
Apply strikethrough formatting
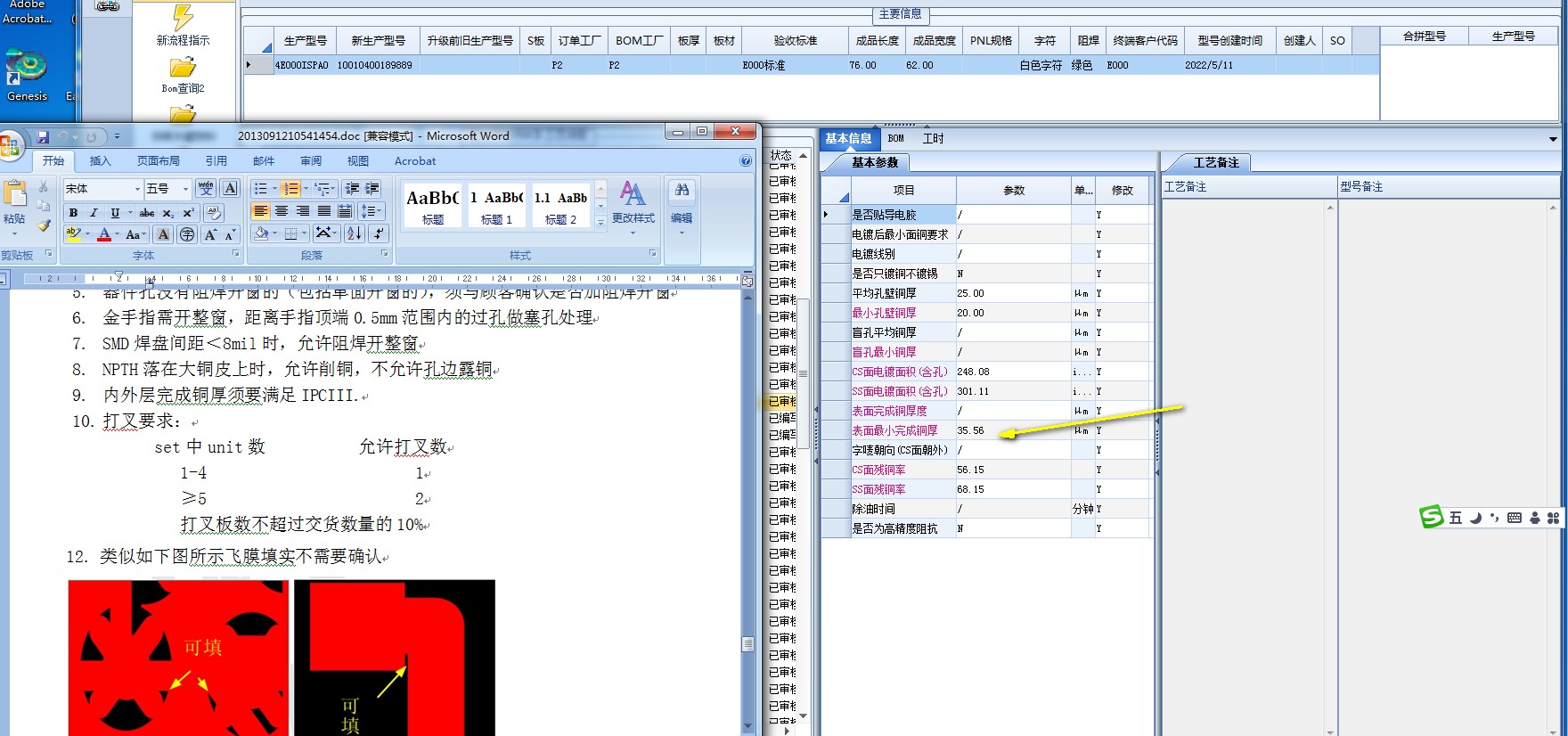pyautogui.click(x=147, y=213)
